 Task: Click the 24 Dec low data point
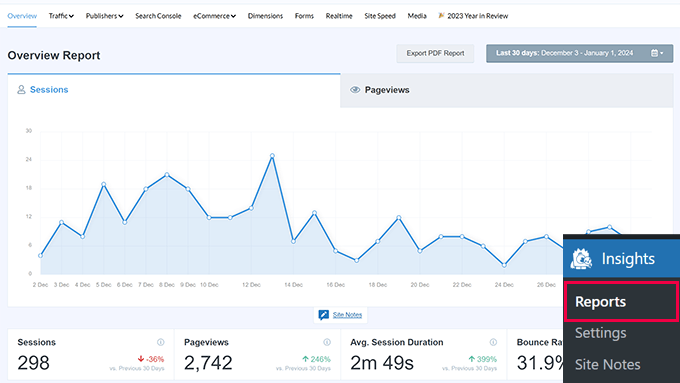point(504,265)
